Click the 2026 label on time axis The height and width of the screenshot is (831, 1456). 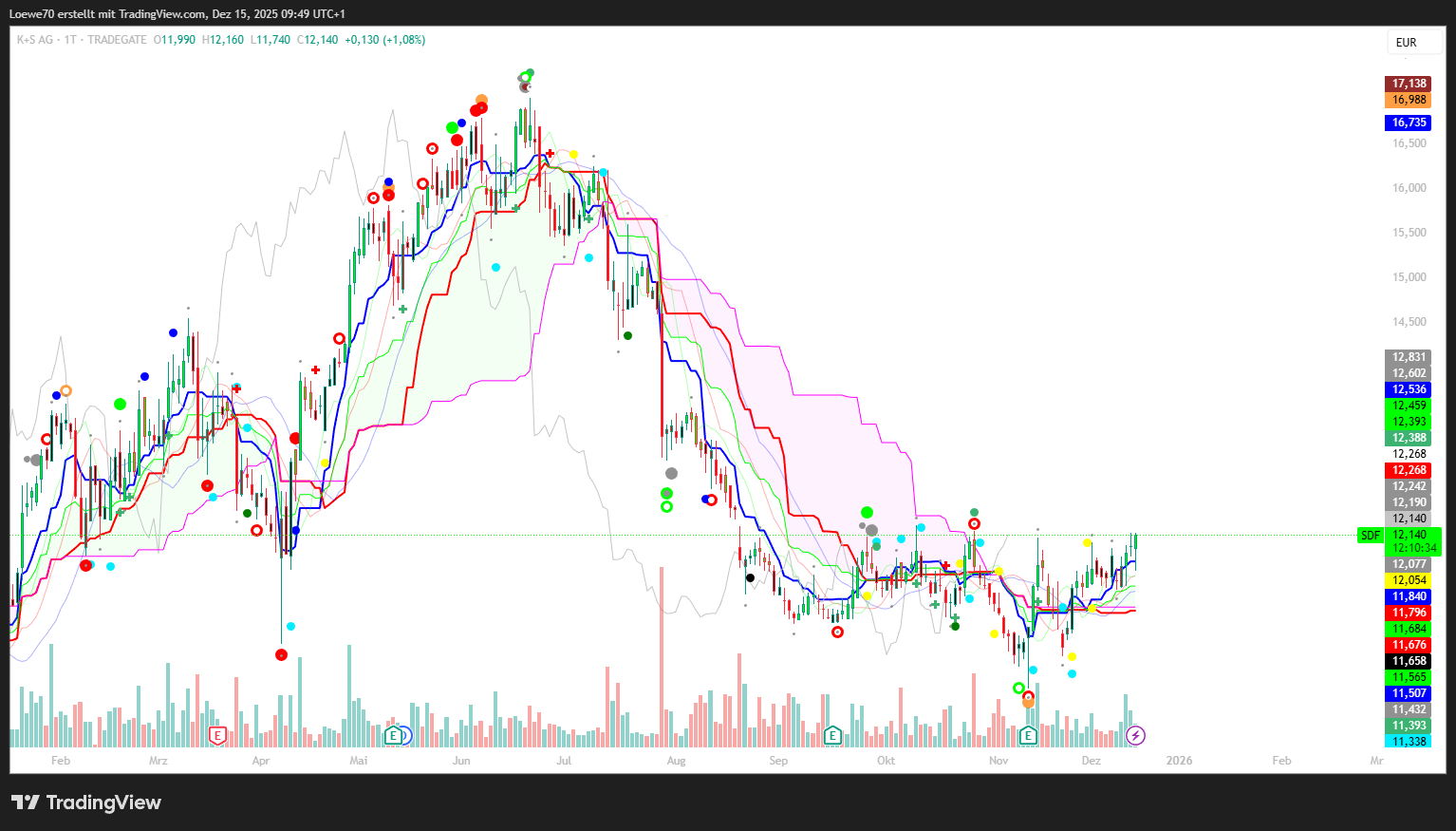coord(1179,761)
